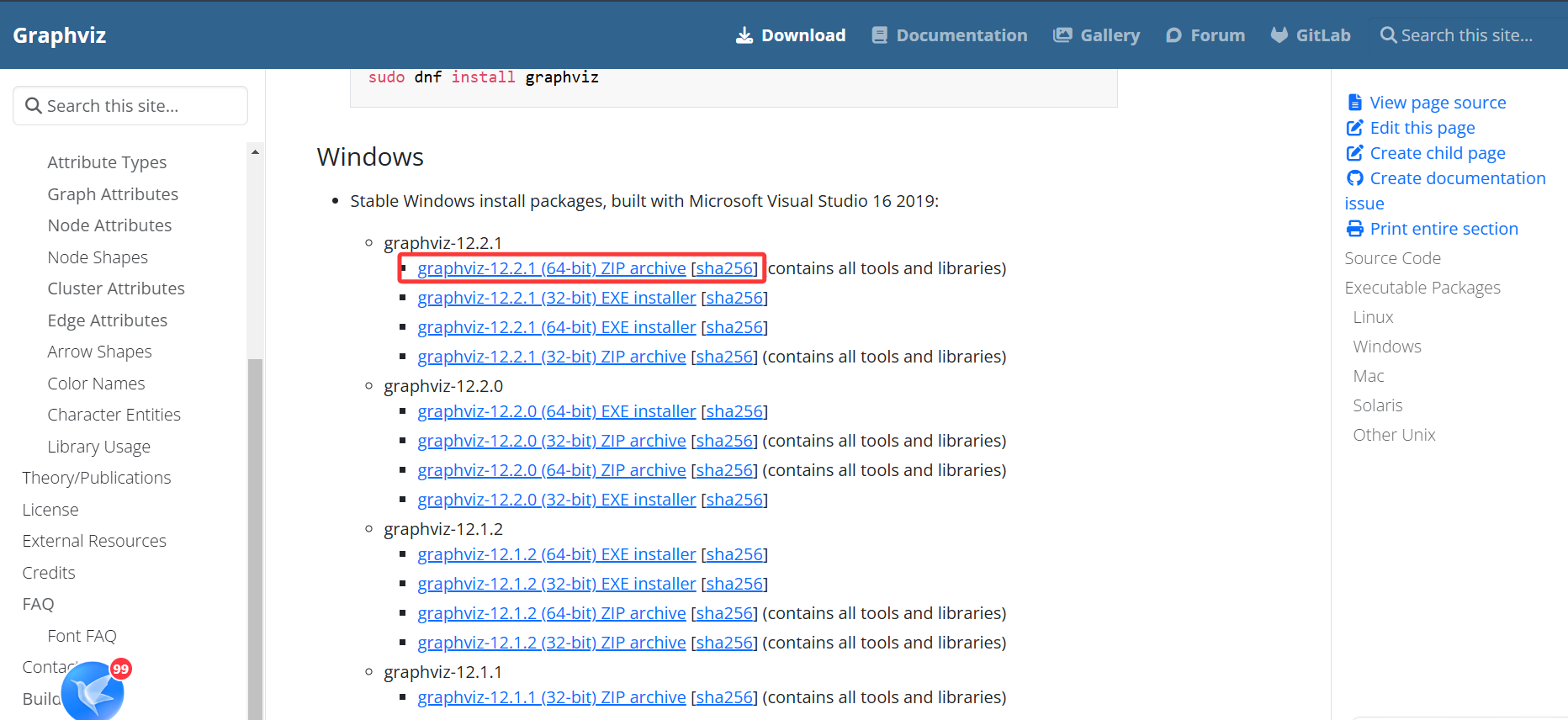
Task: Jump to Mac in page contents
Action: (x=1369, y=376)
